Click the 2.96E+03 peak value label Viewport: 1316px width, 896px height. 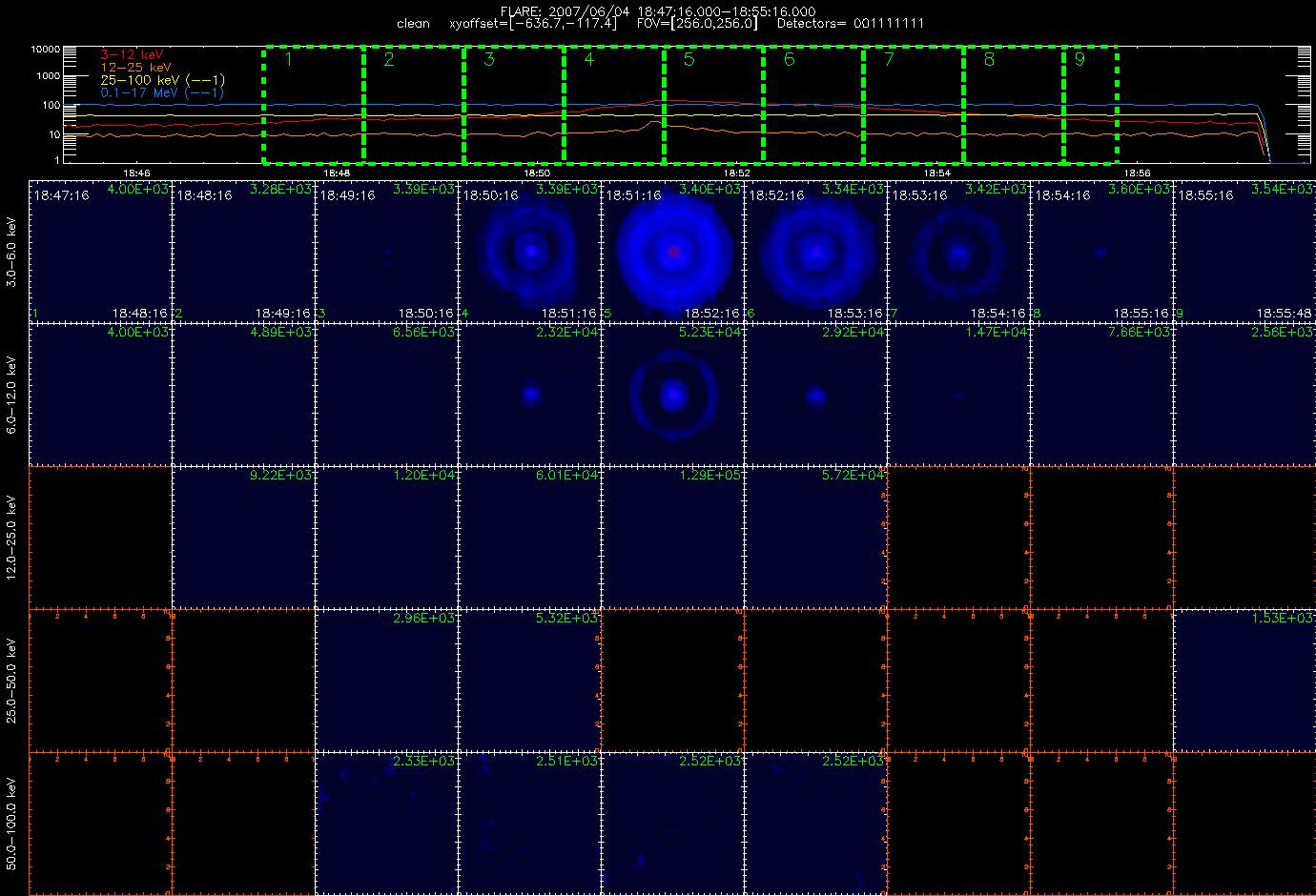tap(423, 619)
